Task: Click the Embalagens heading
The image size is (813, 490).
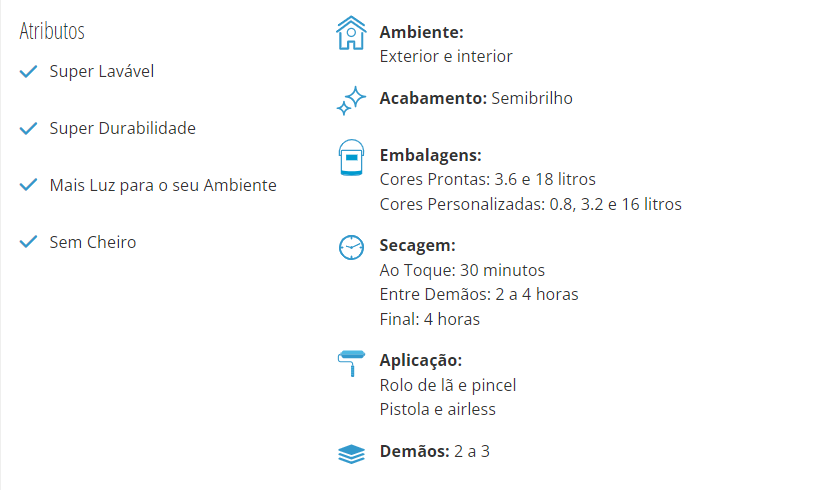Action: pyautogui.click(x=430, y=155)
